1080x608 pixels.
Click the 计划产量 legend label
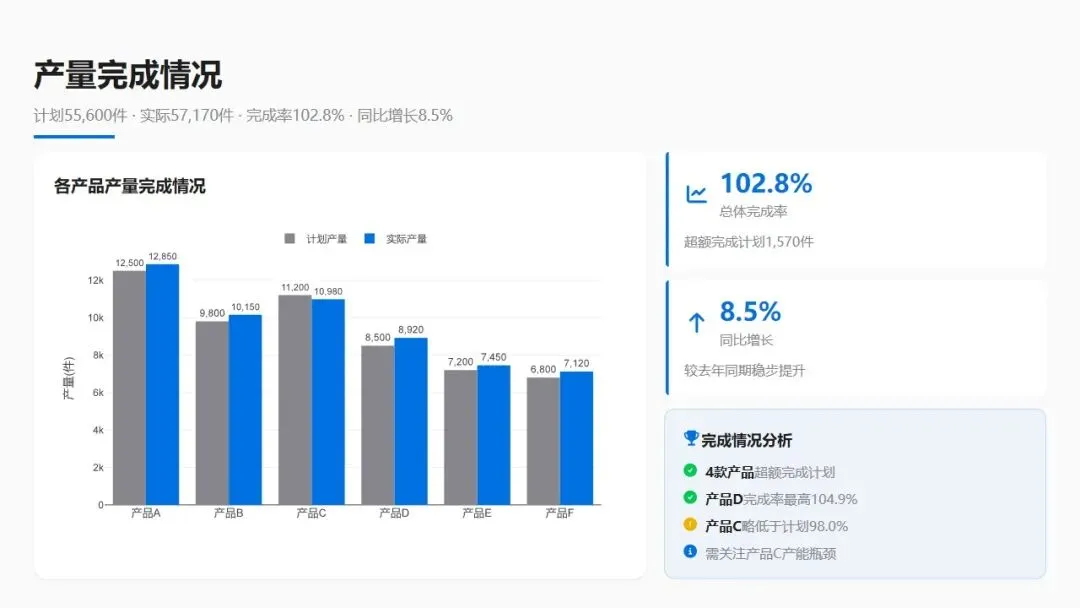[x=326, y=239]
